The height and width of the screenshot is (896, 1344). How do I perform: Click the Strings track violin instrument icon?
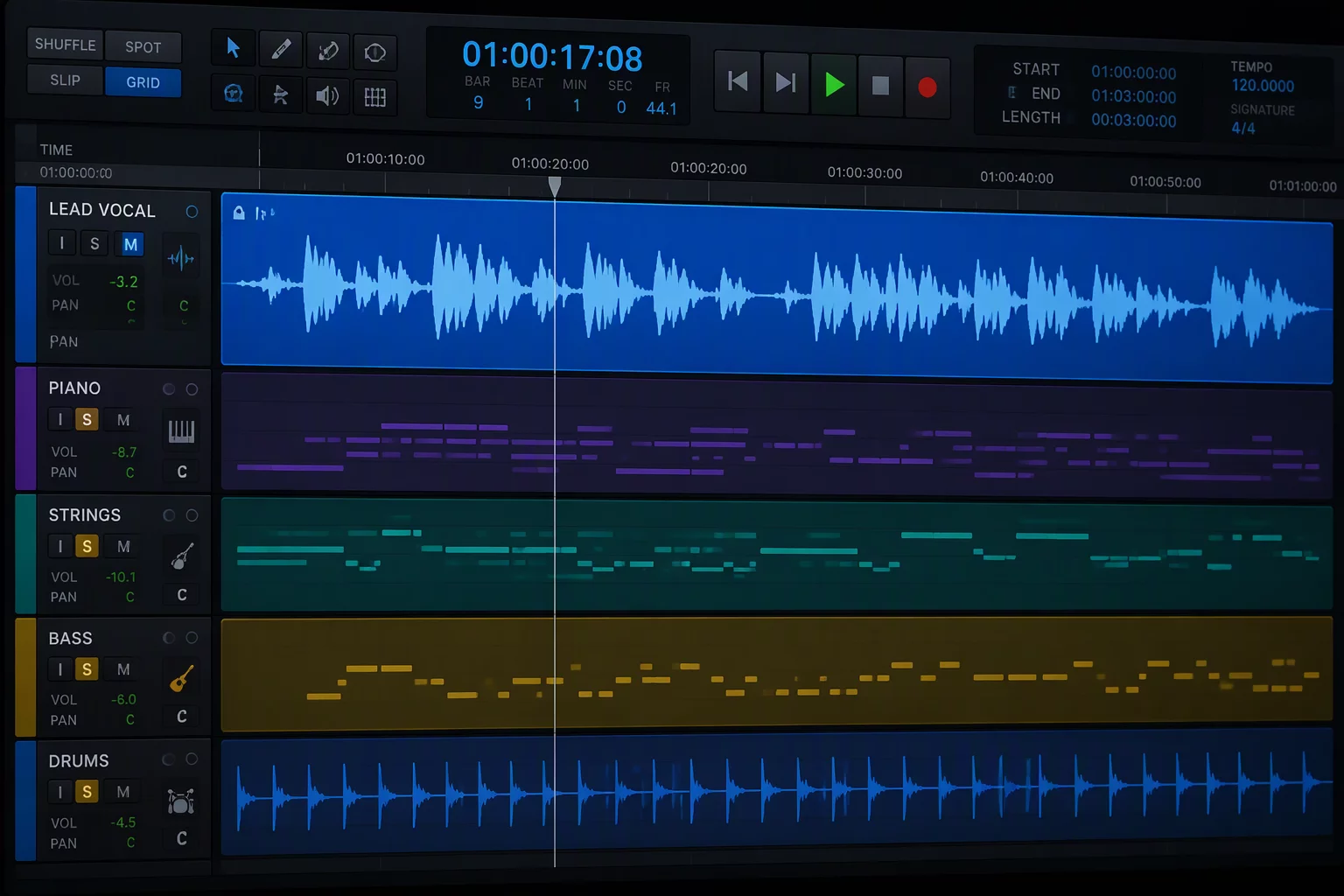click(181, 556)
